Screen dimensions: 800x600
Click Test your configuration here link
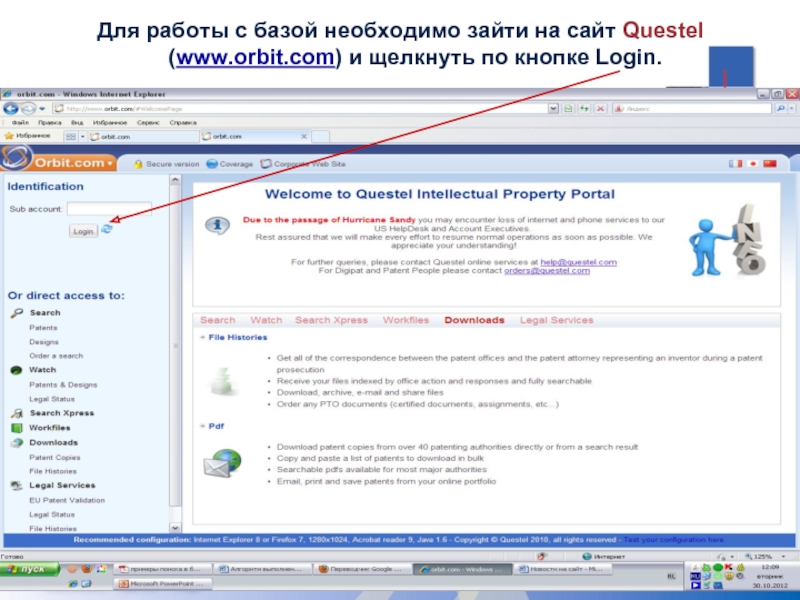[x=673, y=540]
